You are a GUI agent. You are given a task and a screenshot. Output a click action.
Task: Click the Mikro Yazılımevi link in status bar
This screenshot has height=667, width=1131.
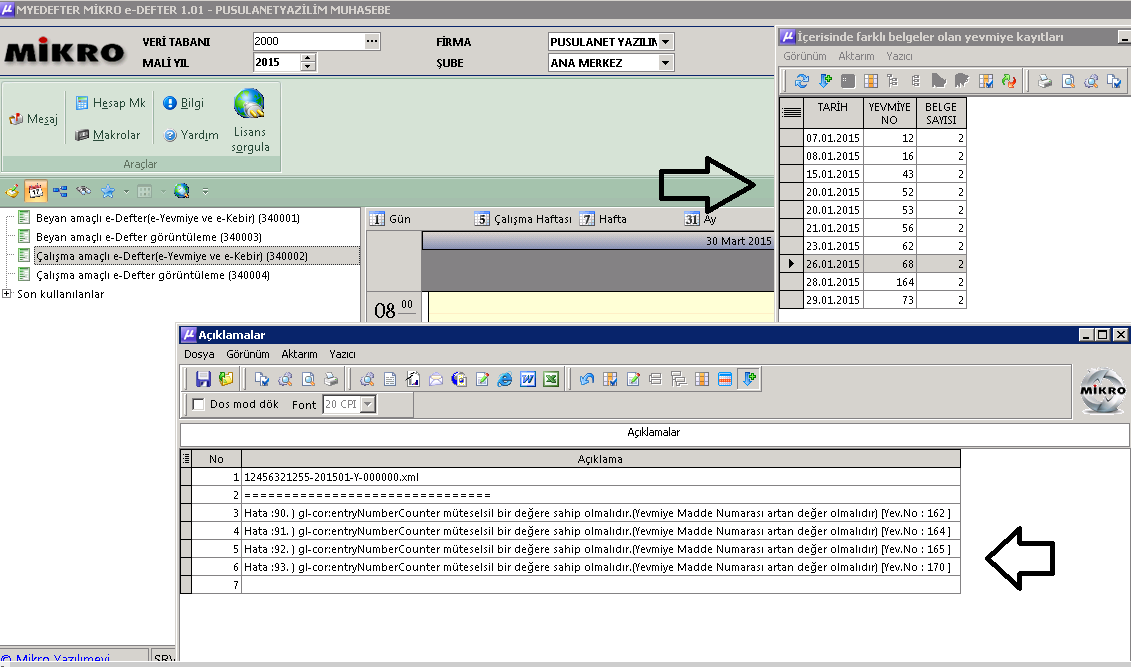pos(56,658)
